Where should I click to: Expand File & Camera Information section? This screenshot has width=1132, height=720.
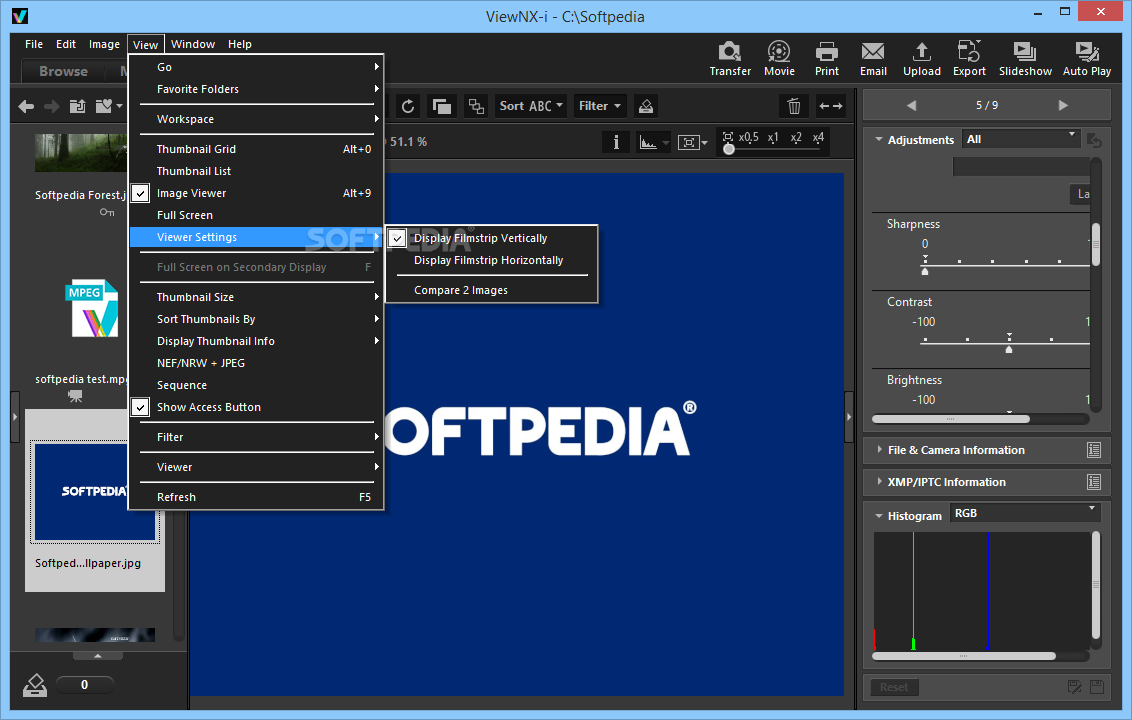point(879,449)
